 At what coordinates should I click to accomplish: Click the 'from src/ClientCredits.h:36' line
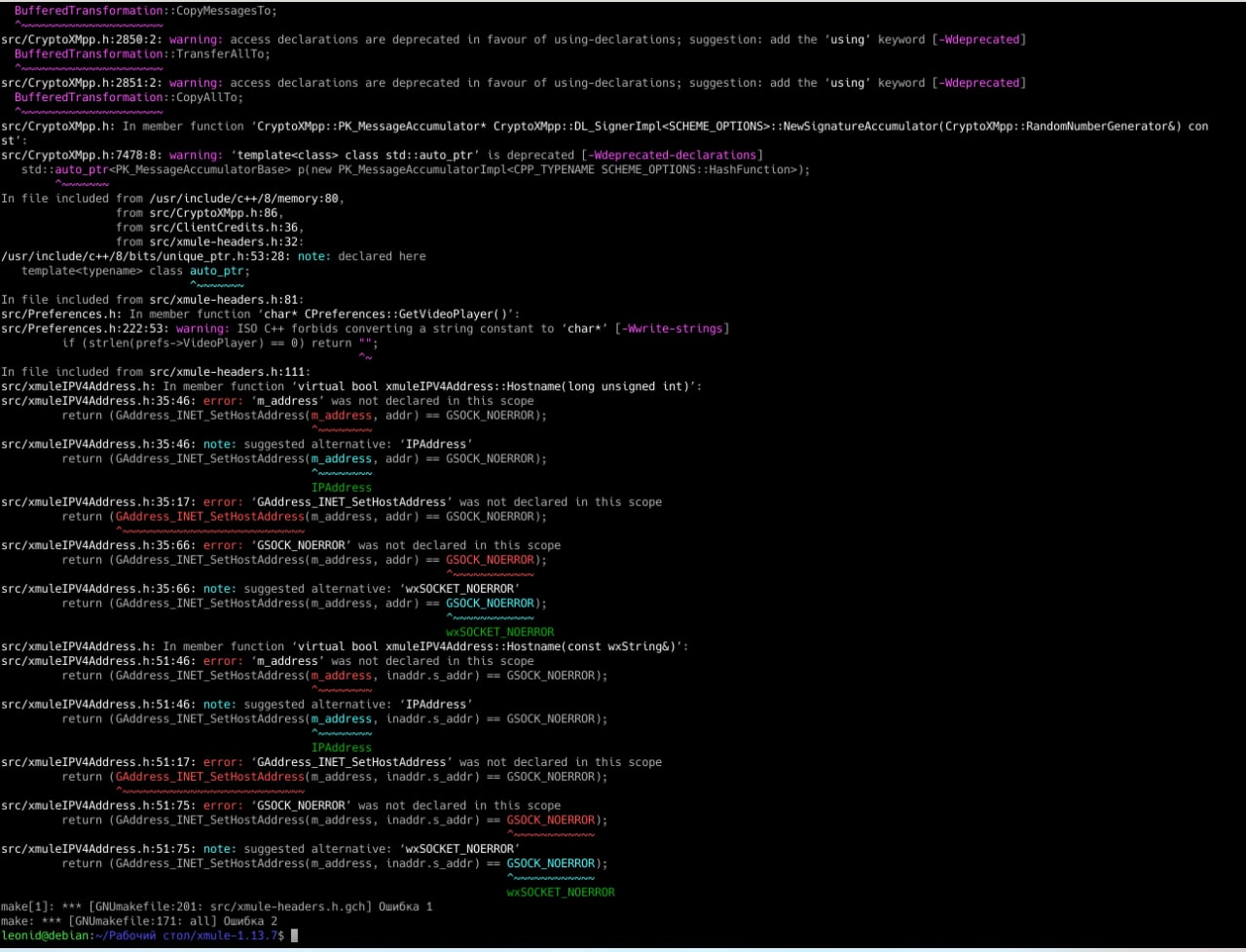pos(209,228)
